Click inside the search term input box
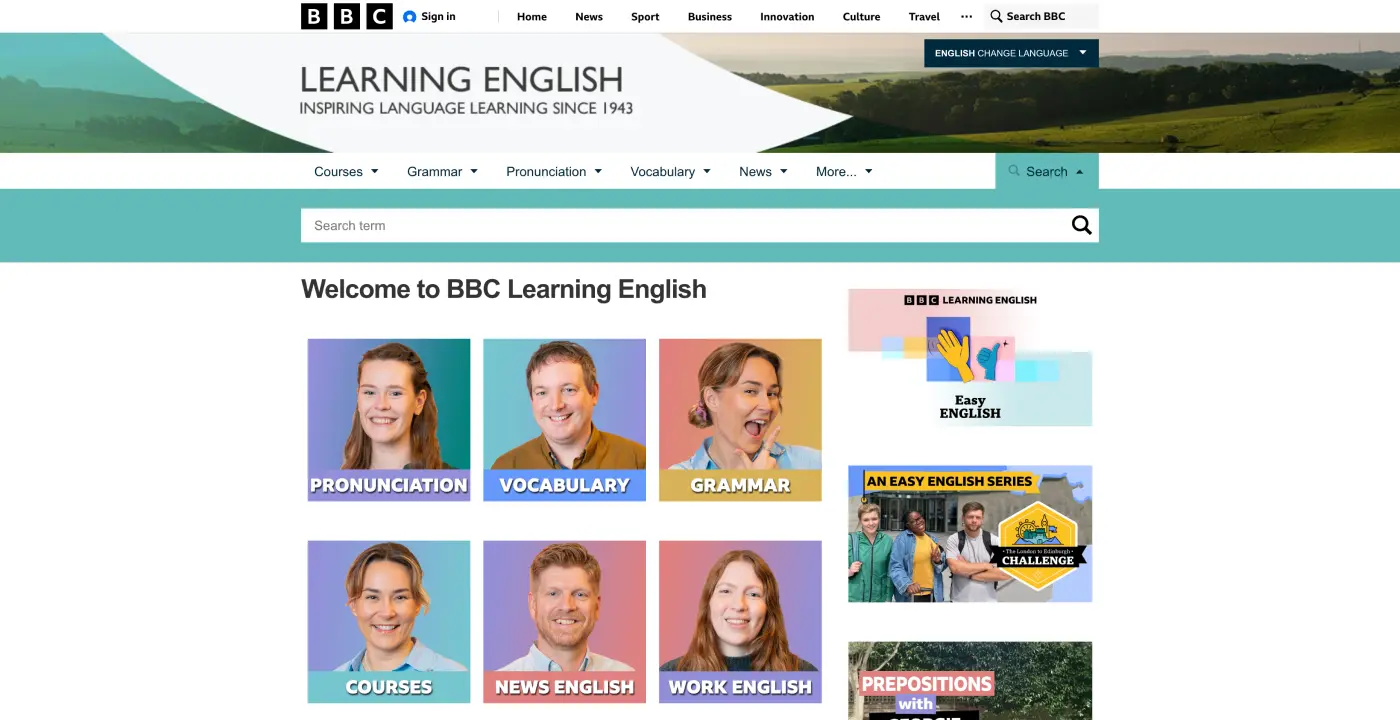The height and width of the screenshot is (720, 1400). [x=600, y=224]
